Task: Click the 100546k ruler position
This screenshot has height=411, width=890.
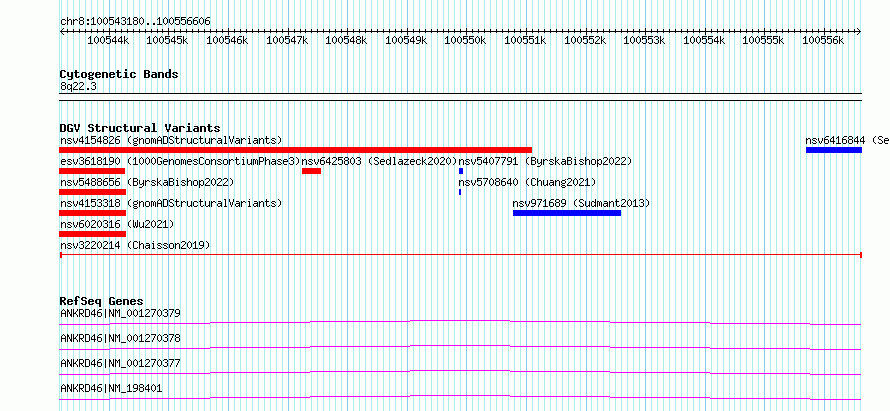Action: click(x=227, y=40)
